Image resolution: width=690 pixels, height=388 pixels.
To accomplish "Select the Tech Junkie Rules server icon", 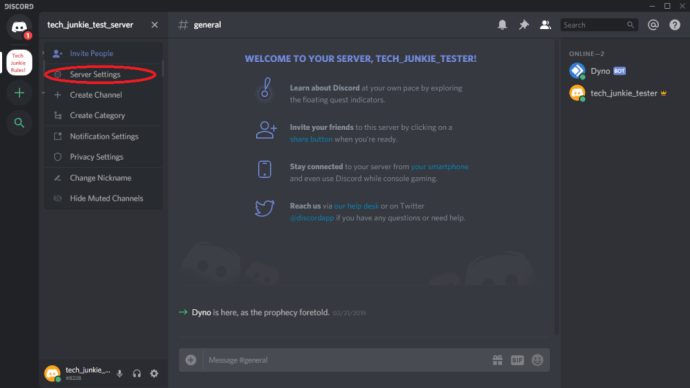I will [x=19, y=62].
